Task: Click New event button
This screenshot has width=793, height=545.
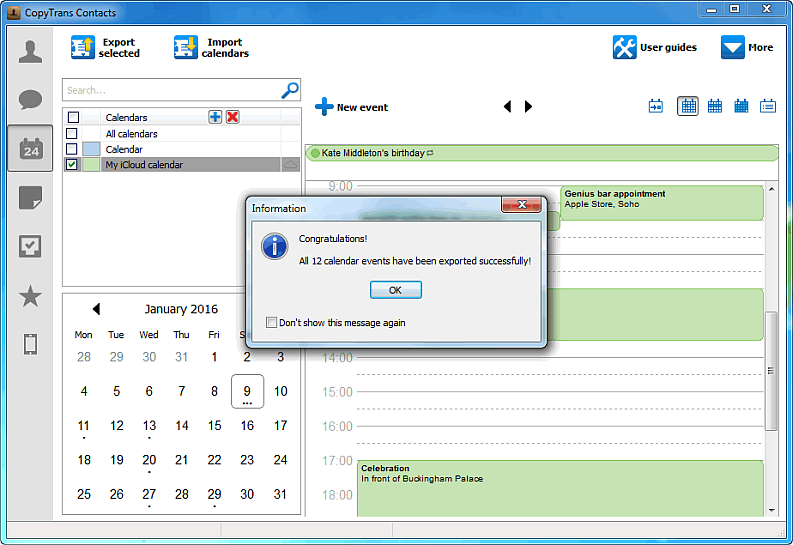Action: pos(351,107)
